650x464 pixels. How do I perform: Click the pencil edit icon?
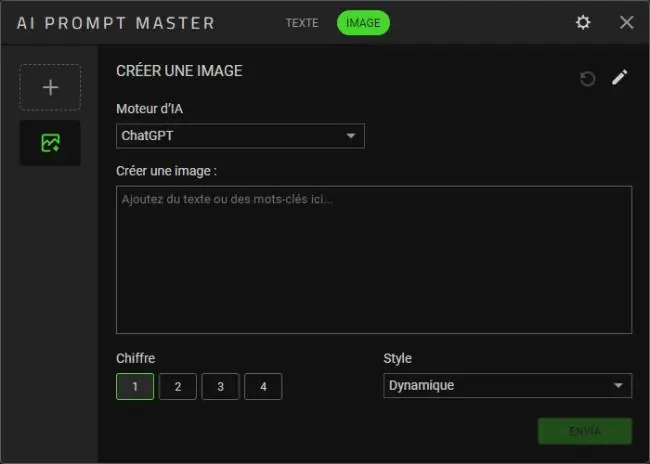click(x=619, y=78)
